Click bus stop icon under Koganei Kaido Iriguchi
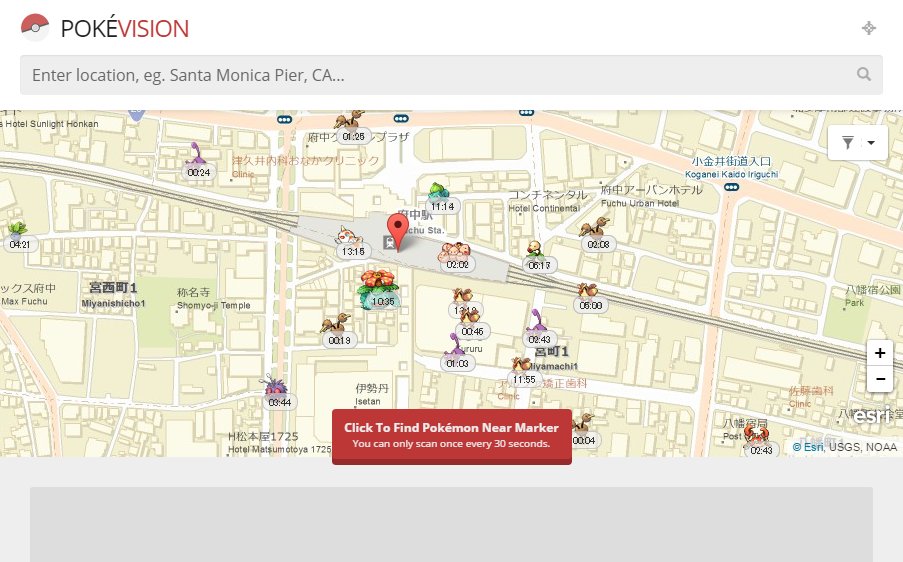Viewport: 903px width, 562px height. point(731,187)
